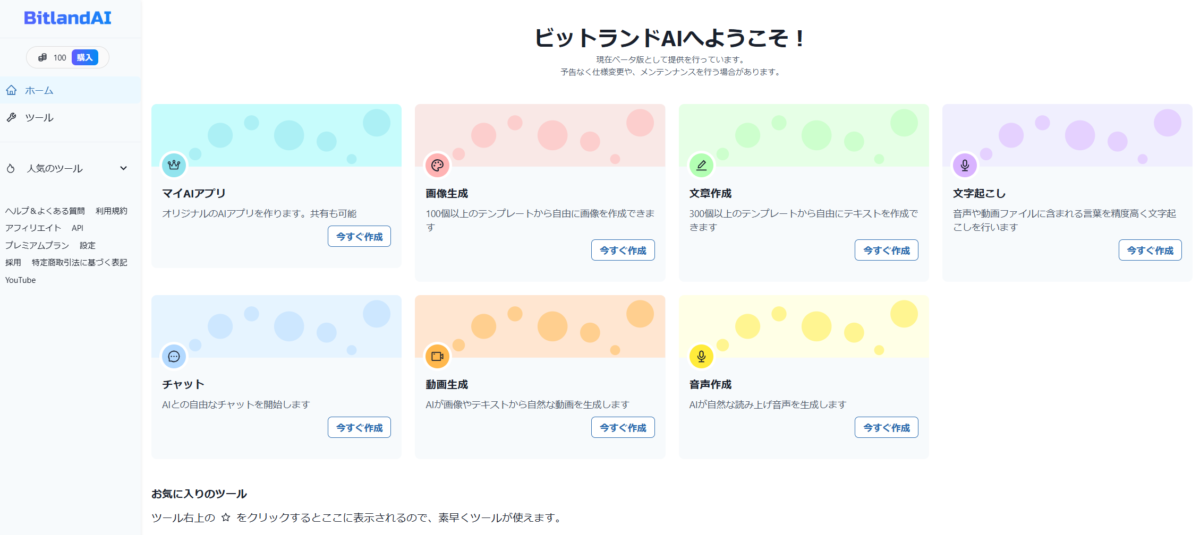The width and height of the screenshot is (1200, 535).
Task: Open the プレミアムプラン link
Action: (x=37, y=245)
